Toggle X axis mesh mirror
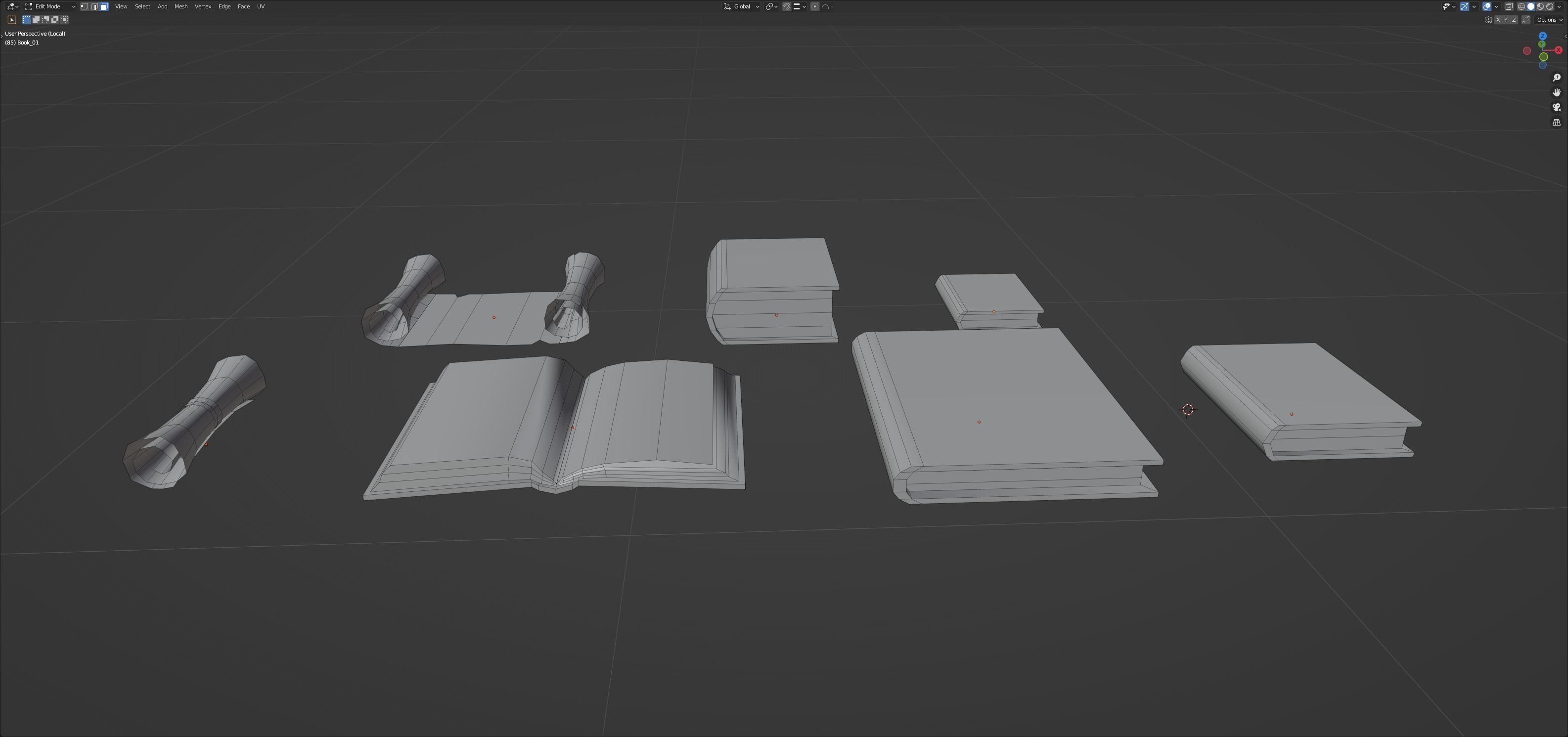Viewport: 1568px width, 737px height. click(x=1498, y=19)
